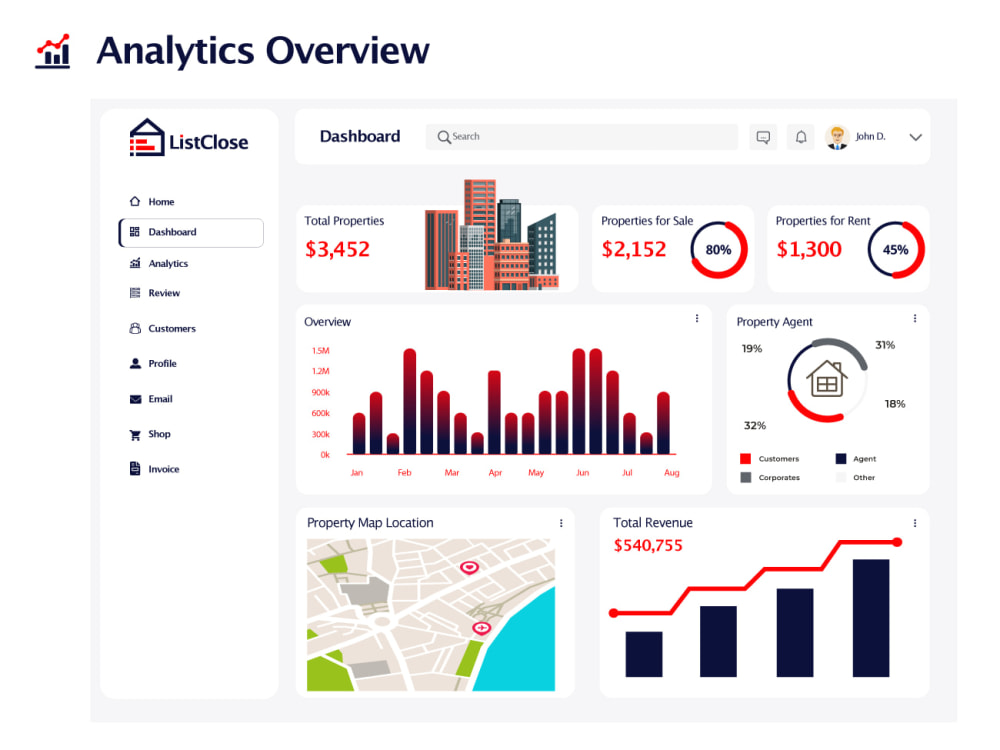Click the Feb label on Overview axis
This screenshot has height=750, width=1000.
pyautogui.click(x=404, y=473)
